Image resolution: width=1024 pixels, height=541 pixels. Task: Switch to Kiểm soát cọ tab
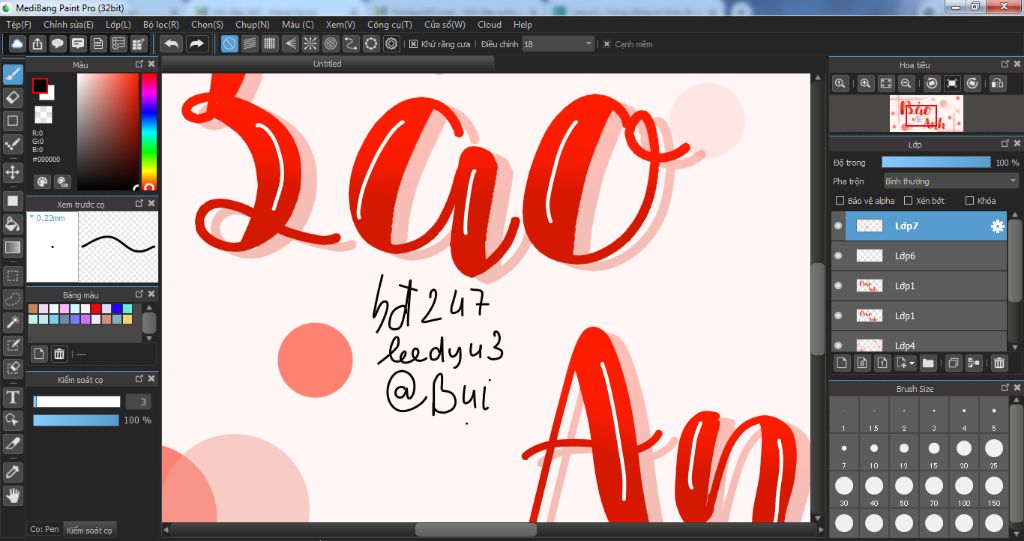[x=89, y=530]
